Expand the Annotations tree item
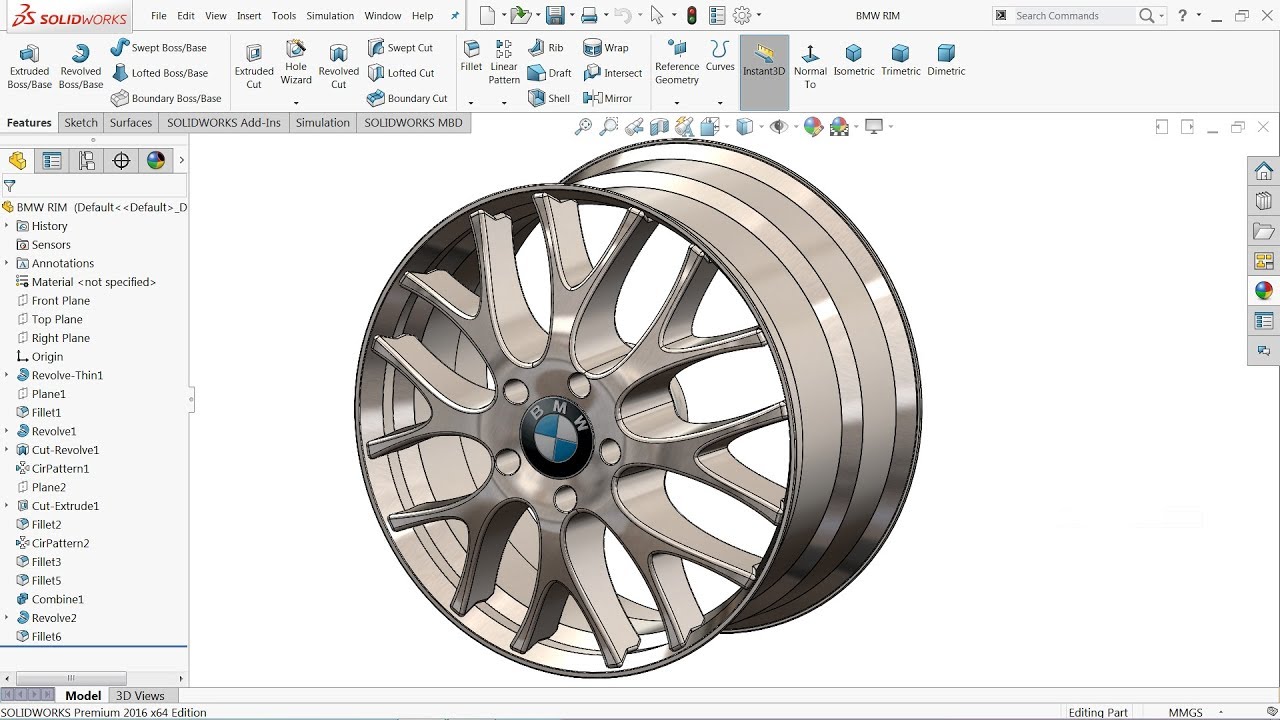Viewport: 1280px width, 720px height. (x=6, y=263)
